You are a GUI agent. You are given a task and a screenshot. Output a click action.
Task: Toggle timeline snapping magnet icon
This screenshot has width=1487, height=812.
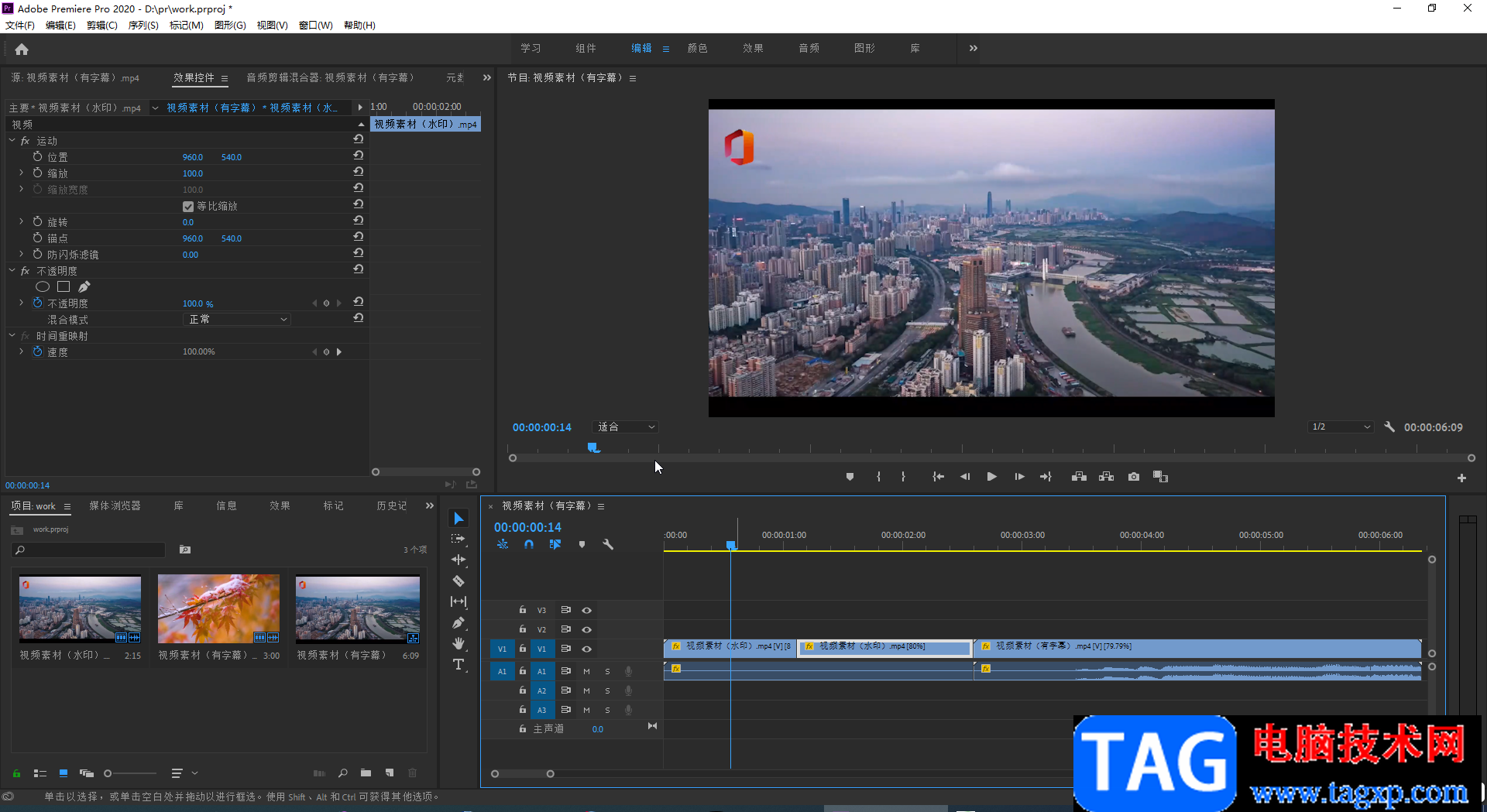(x=529, y=544)
